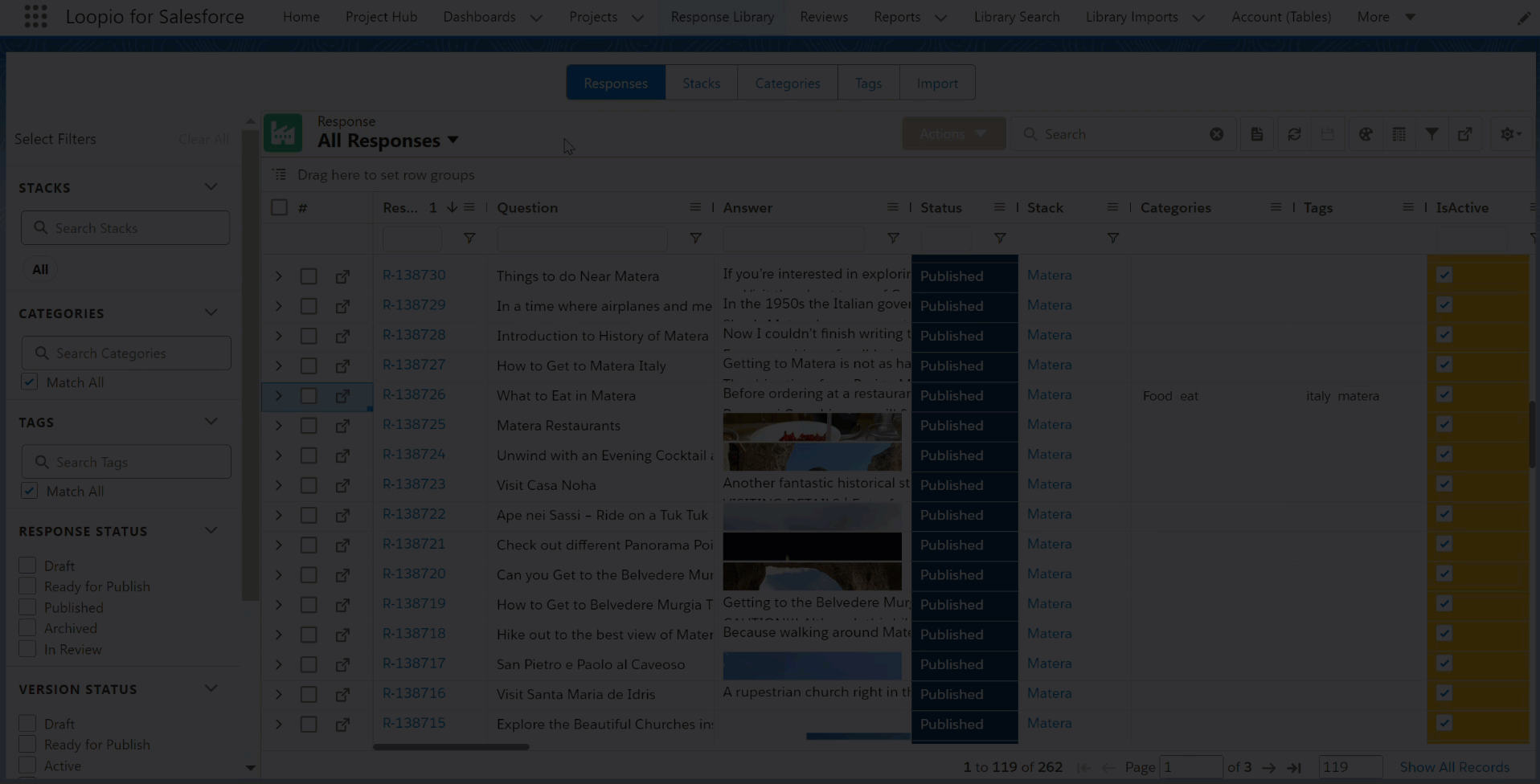The height and width of the screenshot is (784, 1540).
Task: Open the Project Hub nav item
Action: [x=381, y=17]
